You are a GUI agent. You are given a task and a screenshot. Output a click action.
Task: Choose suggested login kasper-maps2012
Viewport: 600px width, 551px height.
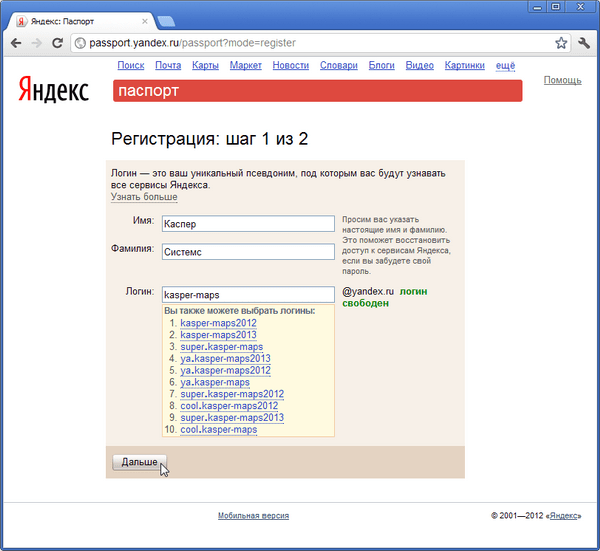[218, 323]
